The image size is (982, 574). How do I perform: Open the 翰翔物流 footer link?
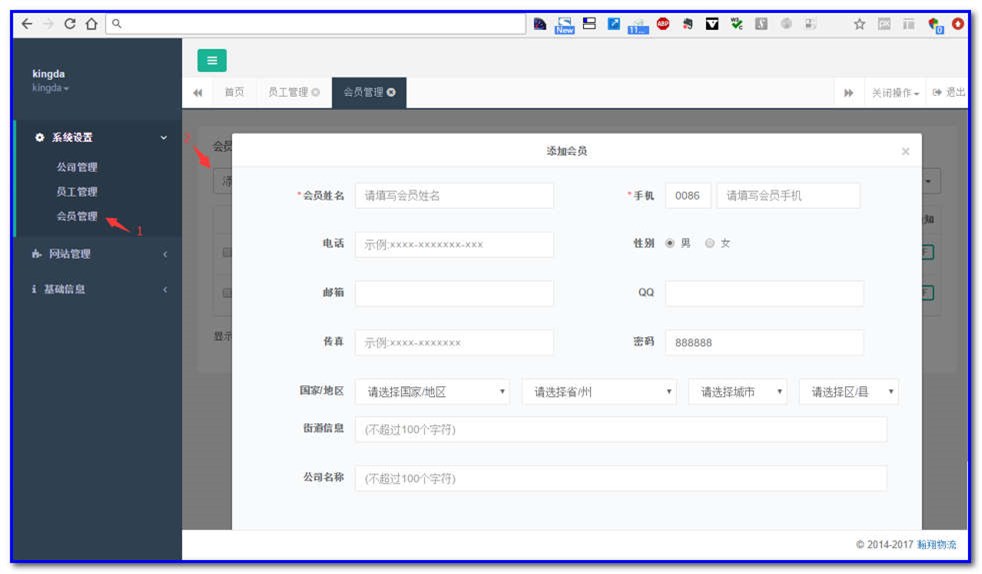pos(936,545)
